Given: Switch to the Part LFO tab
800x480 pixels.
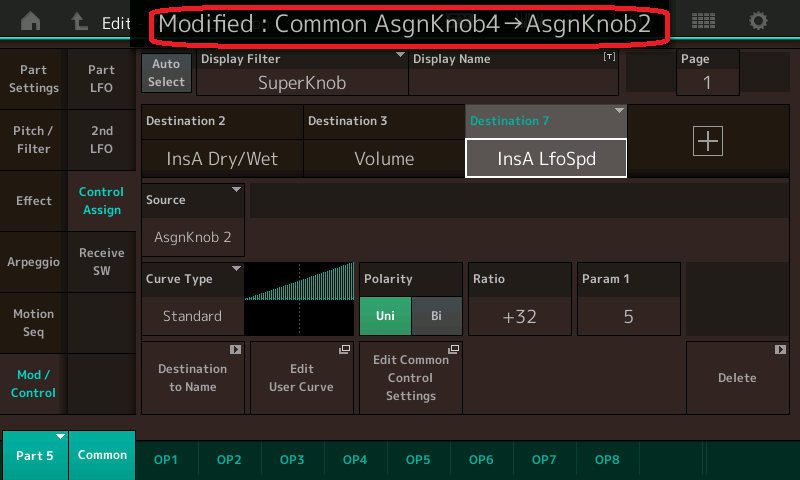Looking at the screenshot, I should coord(101,79).
